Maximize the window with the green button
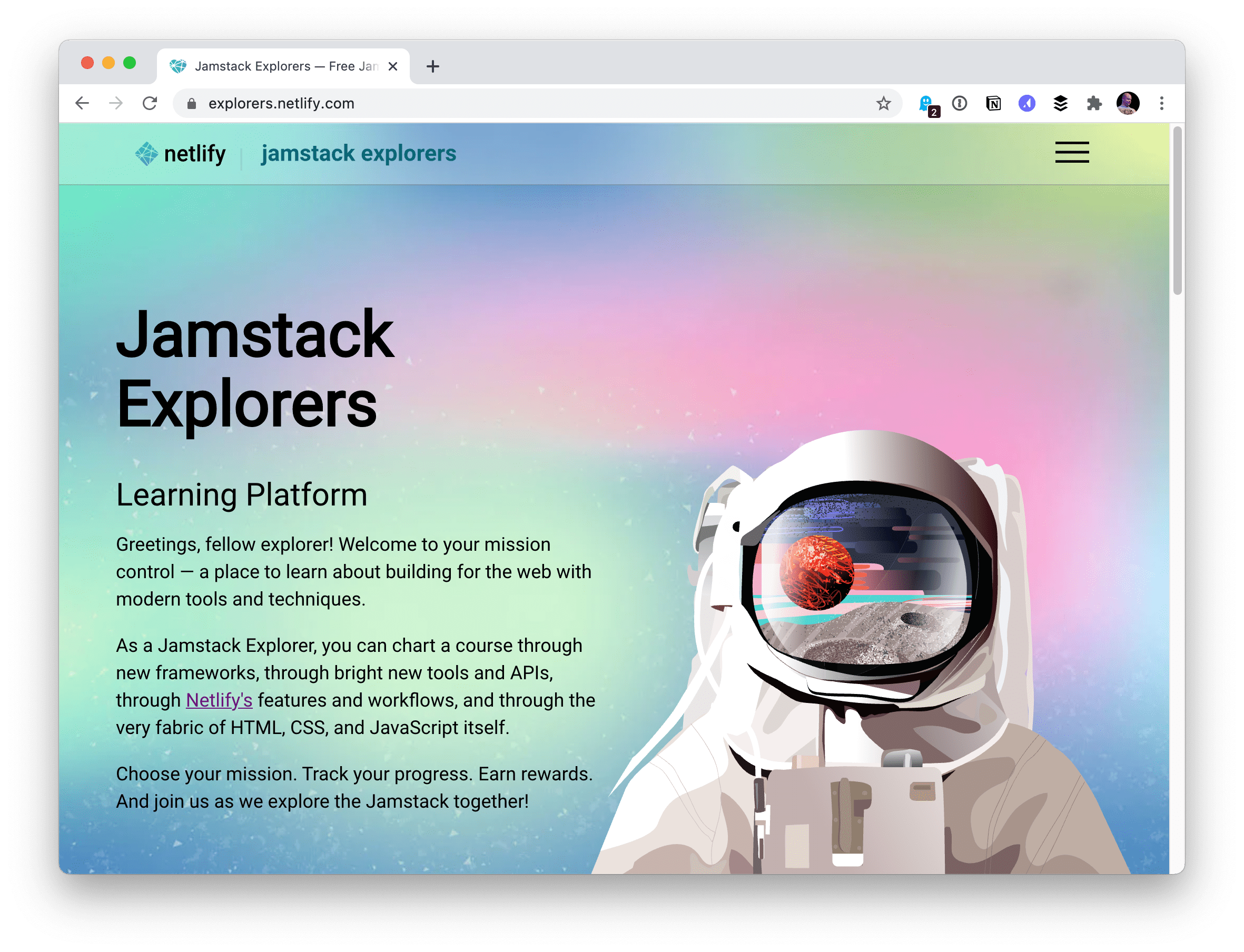 129,63
